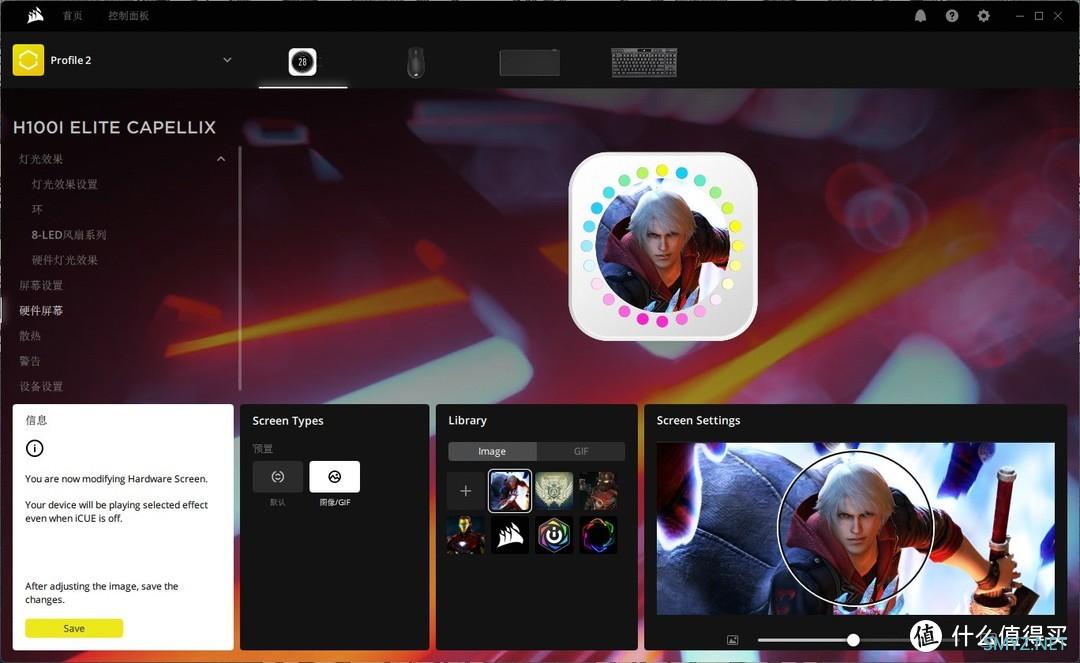Select the Iron Man library image
The image size is (1080, 663).
coord(466,535)
